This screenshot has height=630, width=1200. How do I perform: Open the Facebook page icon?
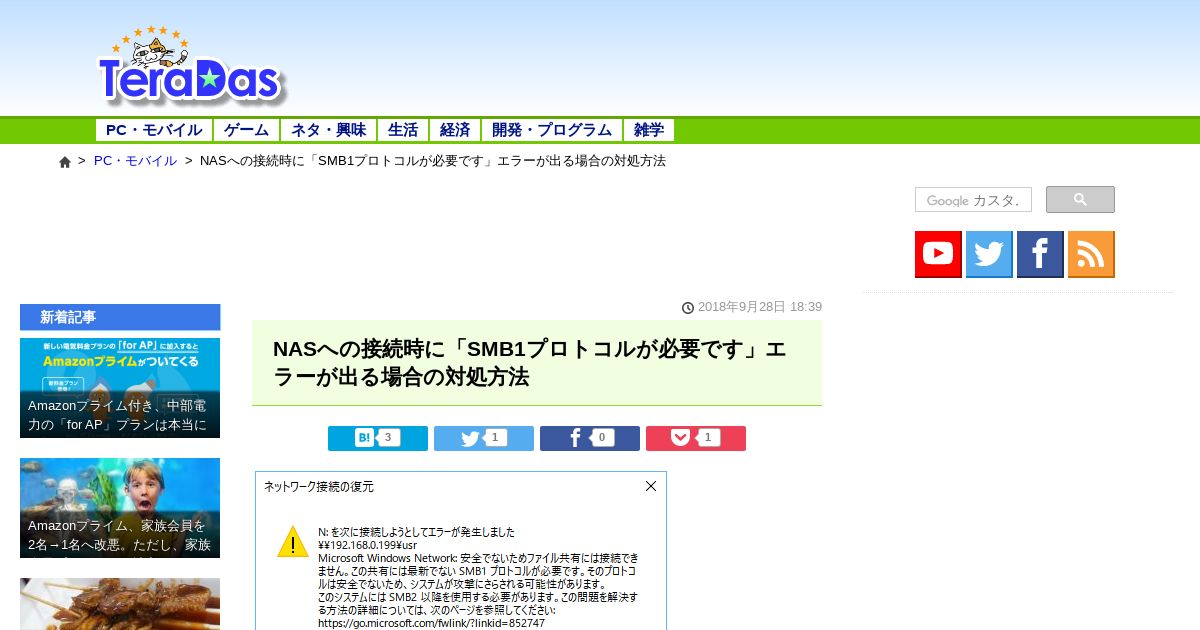(x=1040, y=254)
